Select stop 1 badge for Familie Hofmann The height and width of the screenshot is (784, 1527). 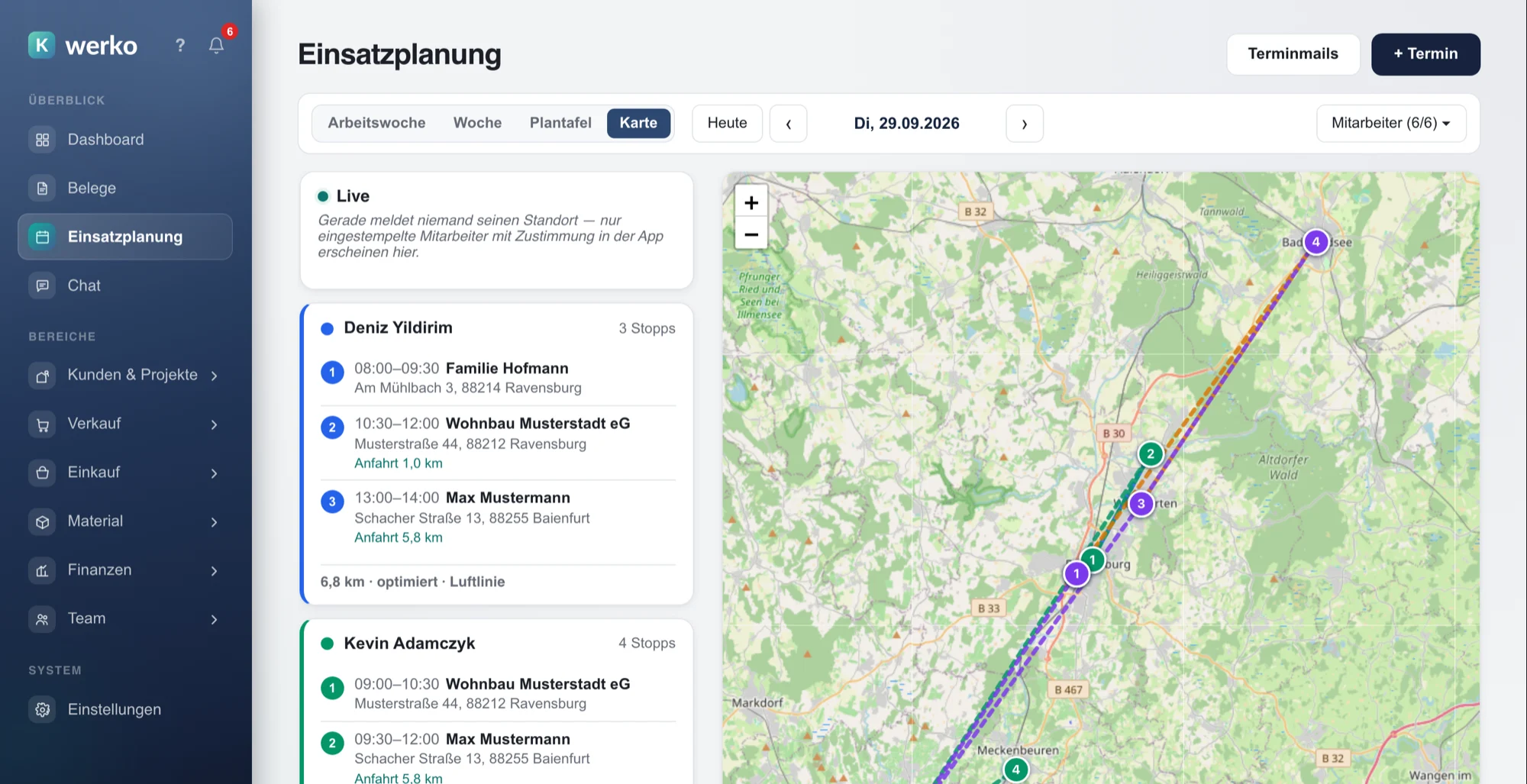pyautogui.click(x=332, y=373)
